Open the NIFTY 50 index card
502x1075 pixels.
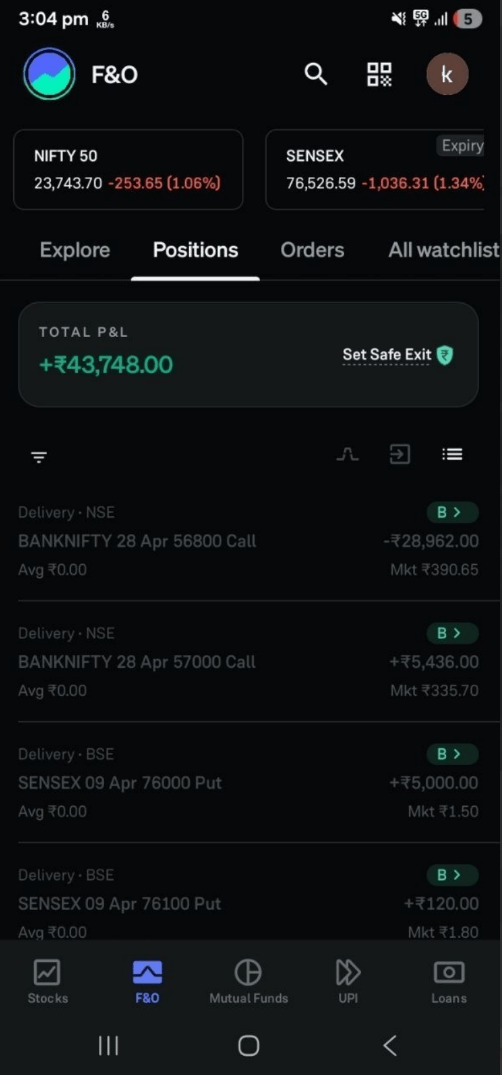tap(128, 169)
